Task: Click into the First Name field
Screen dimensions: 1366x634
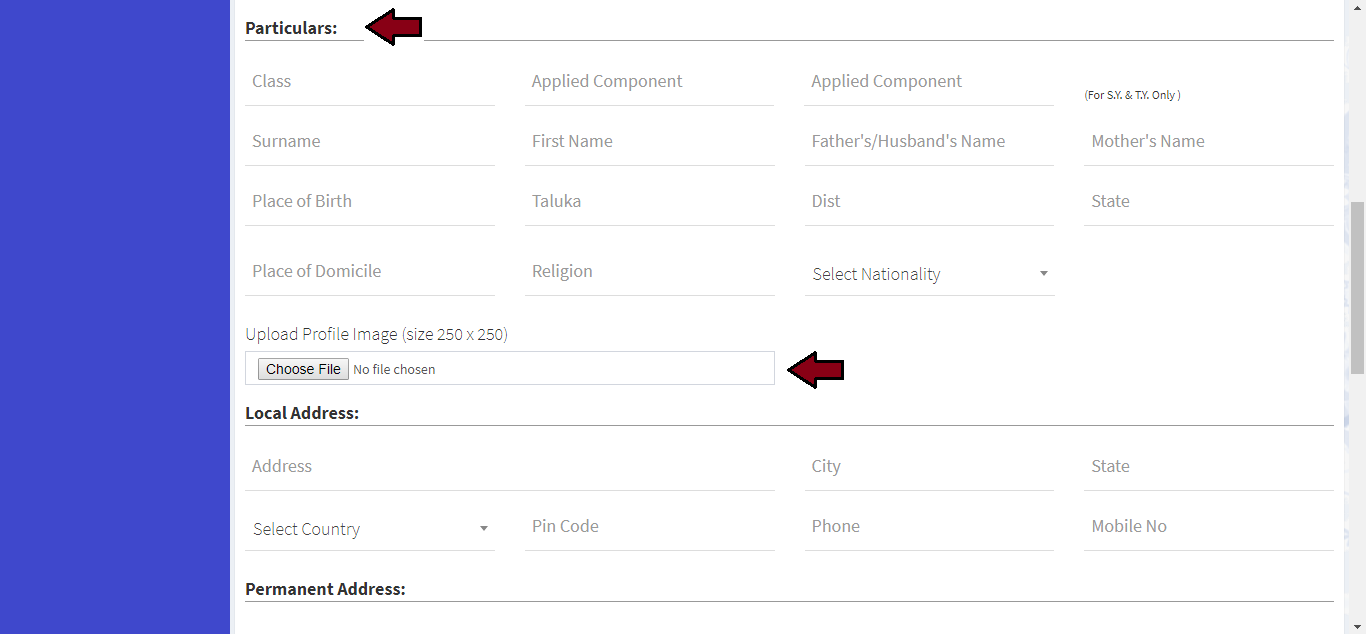Action: (650, 142)
